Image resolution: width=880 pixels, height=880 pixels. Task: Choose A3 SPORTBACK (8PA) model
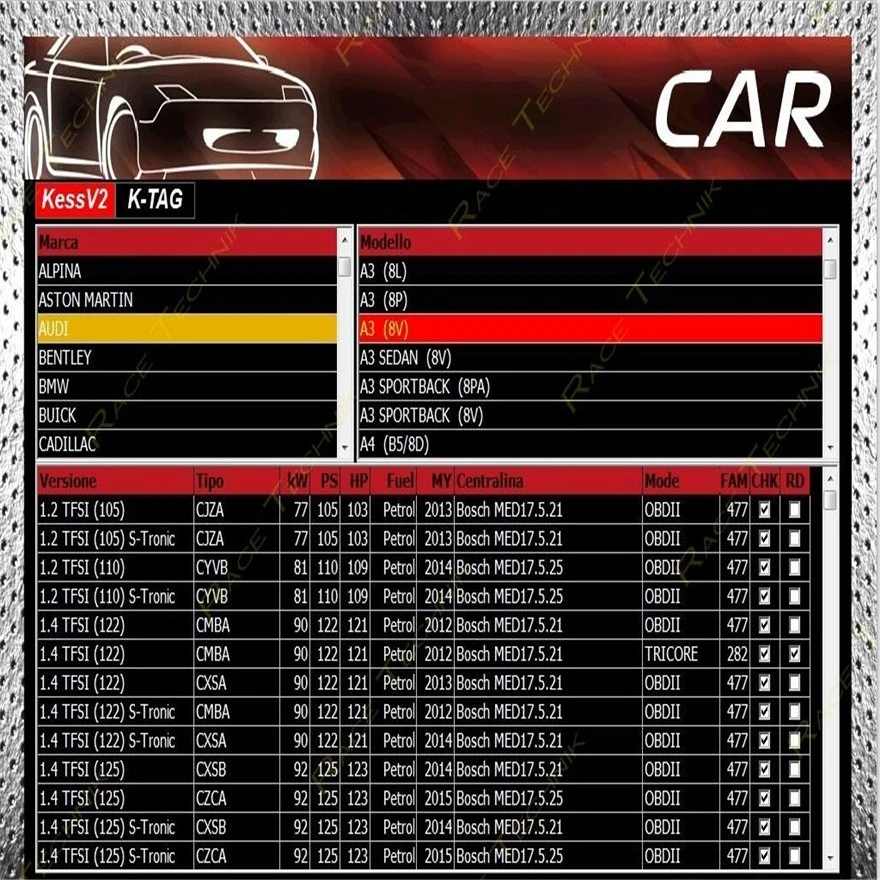pos(590,387)
